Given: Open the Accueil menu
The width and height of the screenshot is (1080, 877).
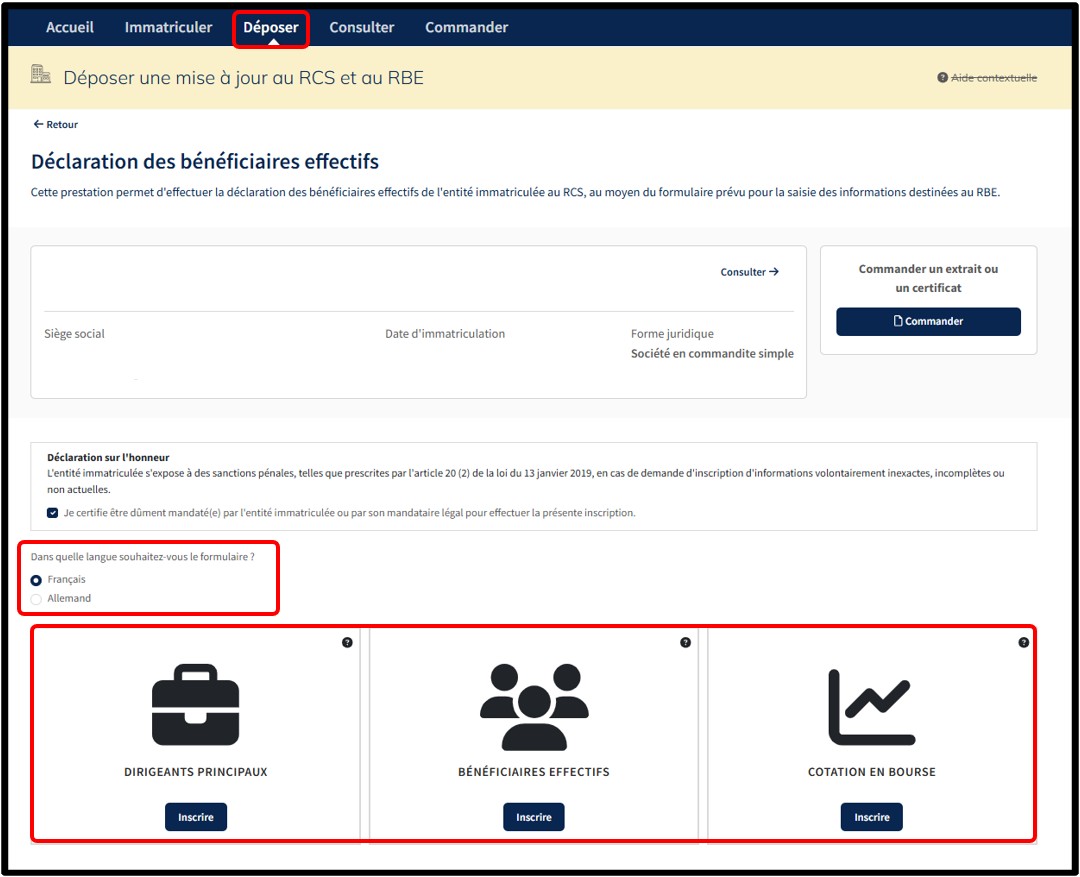Looking at the screenshot, I should [x=70, y=27].
